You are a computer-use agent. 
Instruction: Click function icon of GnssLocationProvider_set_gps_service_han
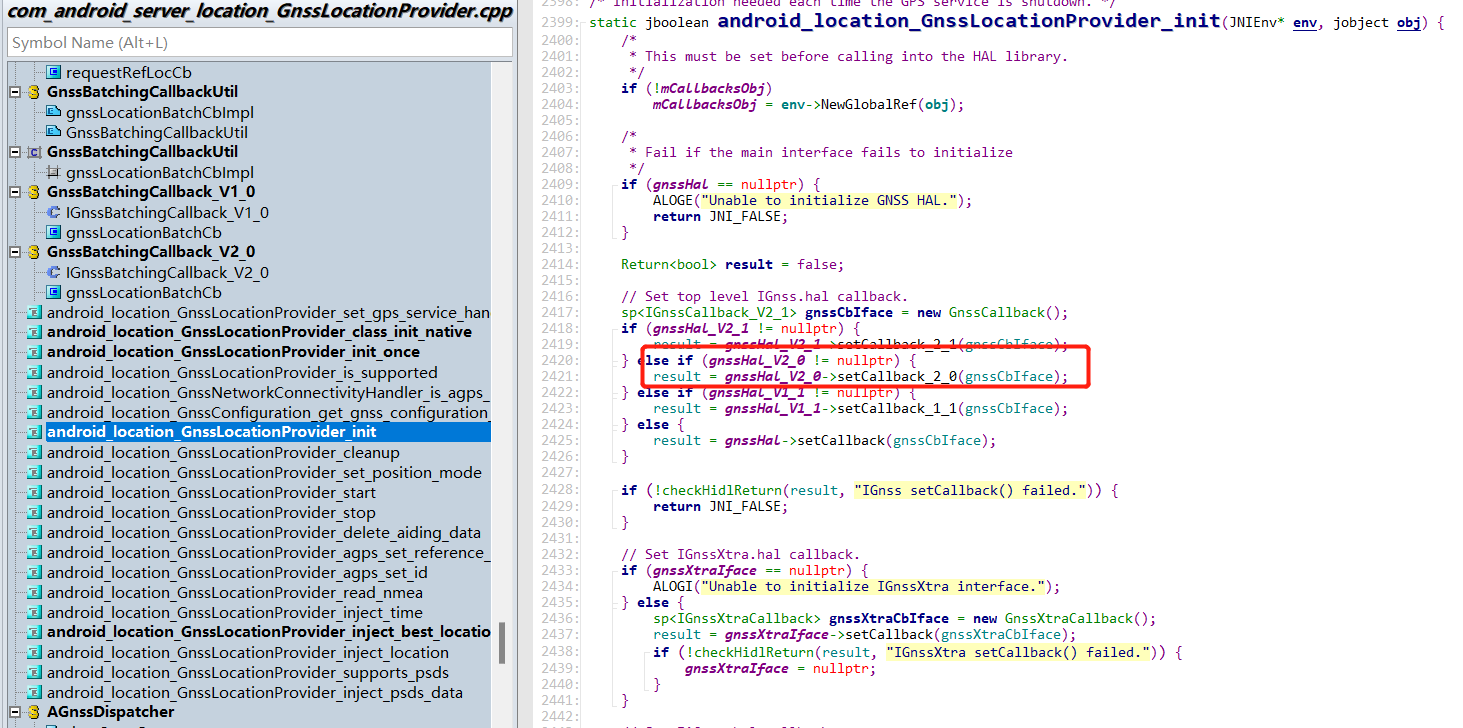point(34,312)
